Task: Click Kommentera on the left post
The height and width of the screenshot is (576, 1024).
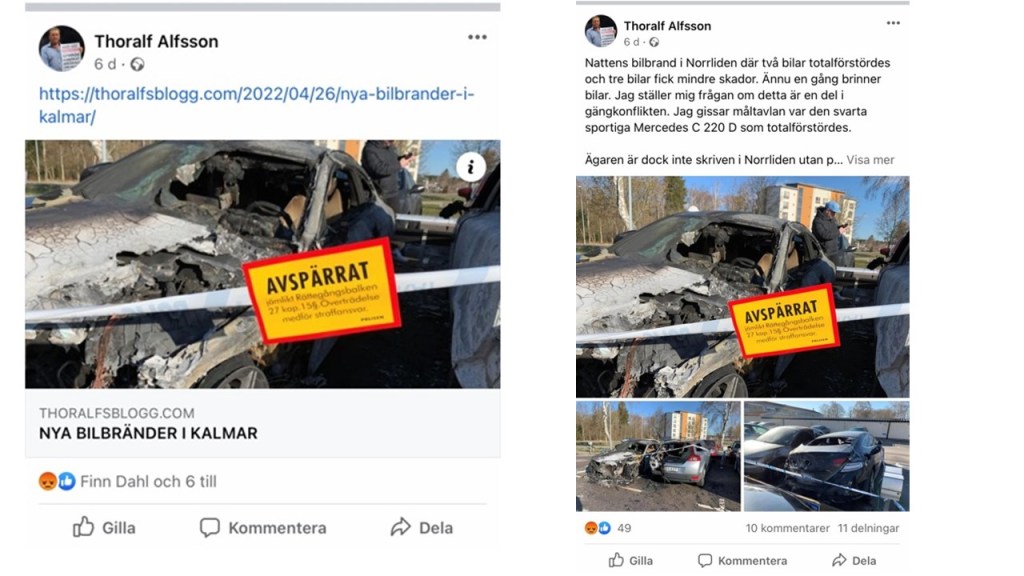Action: click(x=263, y=528)
